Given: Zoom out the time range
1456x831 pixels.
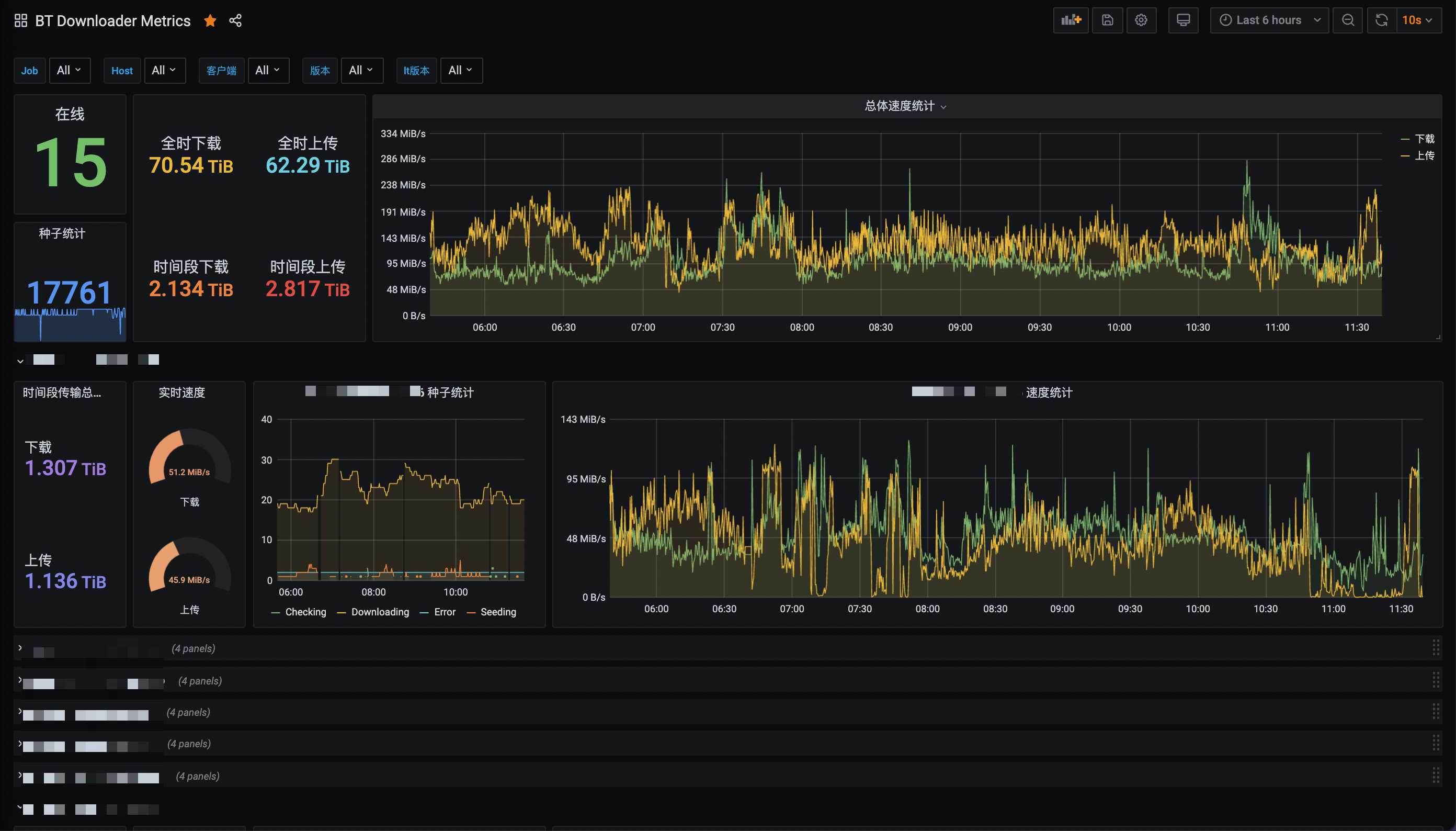Looking at the screenshot, I should (1348, 20).
